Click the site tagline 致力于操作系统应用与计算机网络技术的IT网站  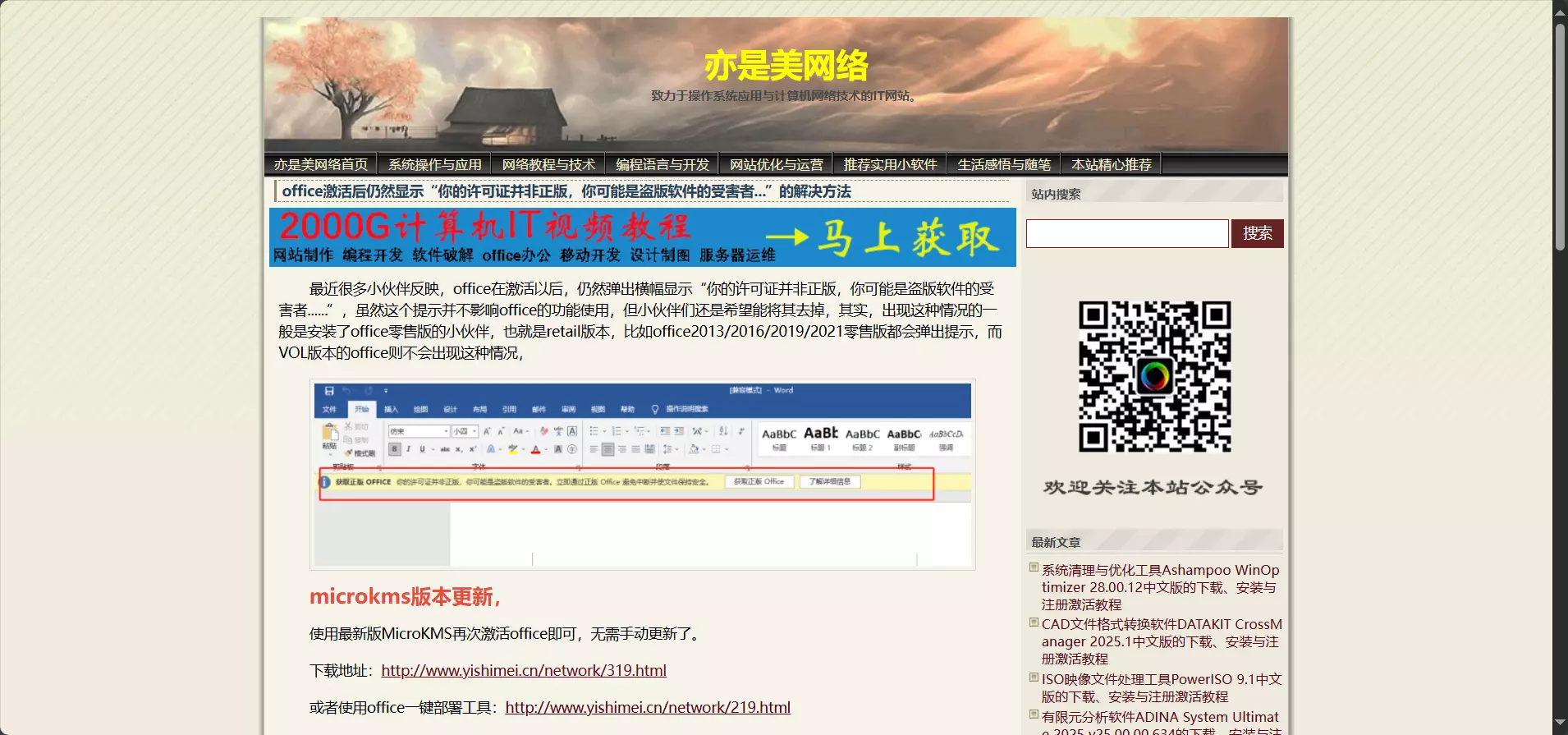(786, 95)
